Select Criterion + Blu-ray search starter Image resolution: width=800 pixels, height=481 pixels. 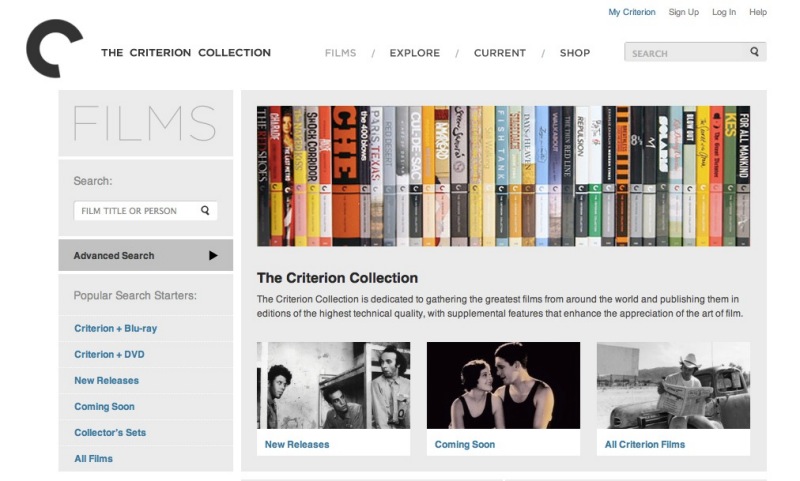tap(116, 328)
